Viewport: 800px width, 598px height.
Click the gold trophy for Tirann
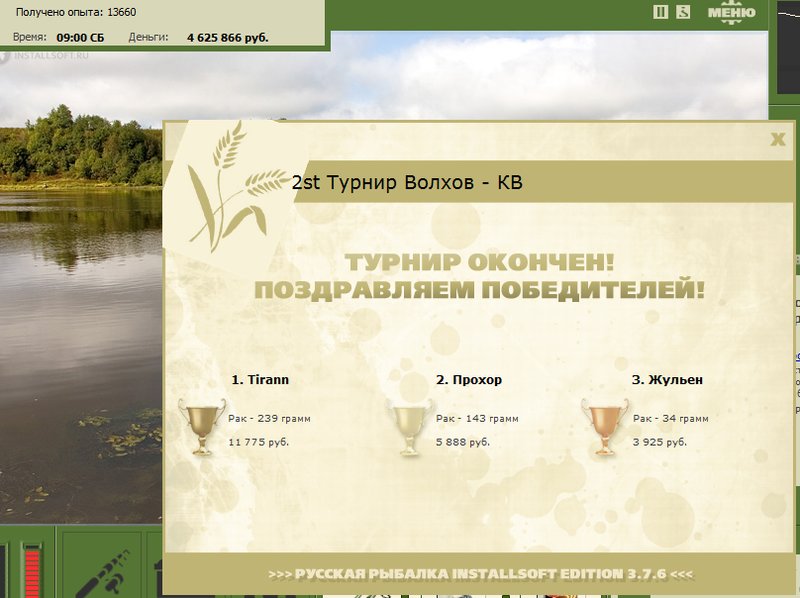[202, 427]
